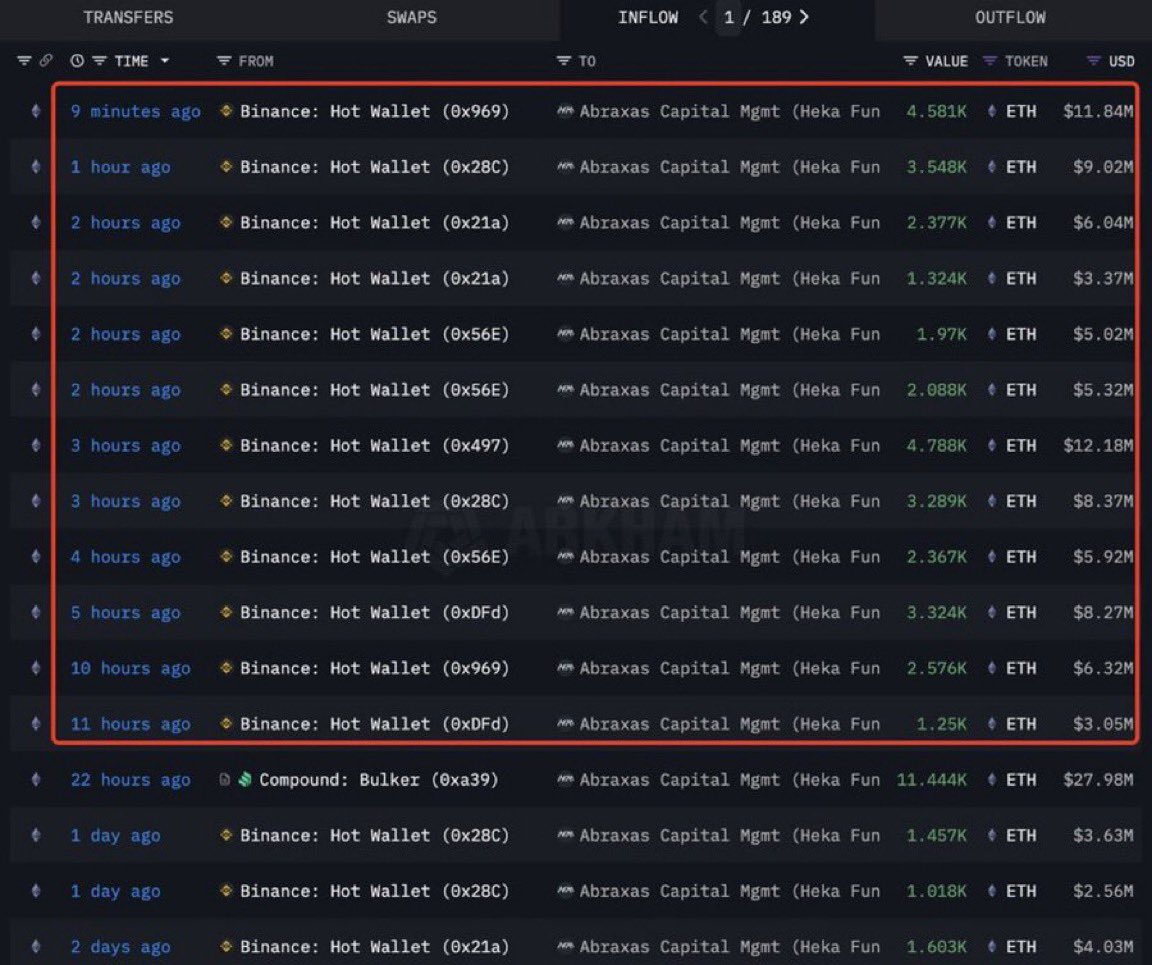The height and width of the screenshot is (965, 1152).
Task: Switch to the TRANSFERS tab
Action: (x=128, y=18)
